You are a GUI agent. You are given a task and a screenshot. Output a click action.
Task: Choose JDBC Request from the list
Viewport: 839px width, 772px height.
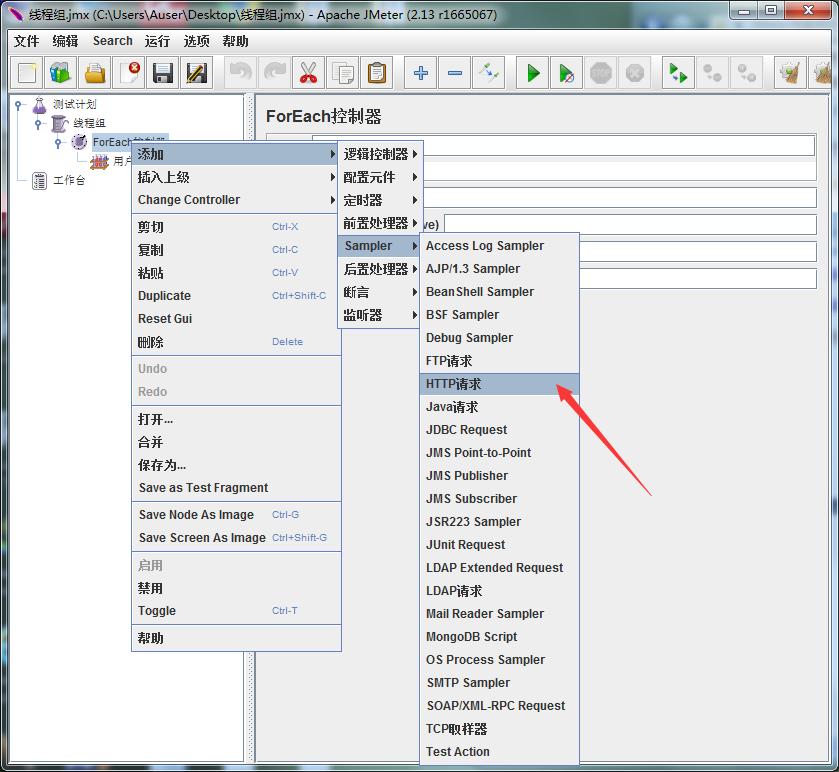tap(499, 430)
